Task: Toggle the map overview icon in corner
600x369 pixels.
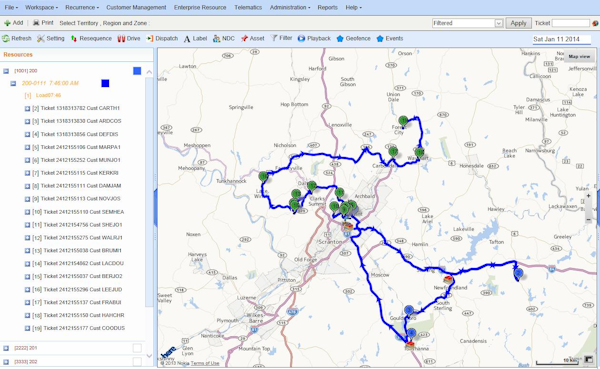Action: (589, 359)
